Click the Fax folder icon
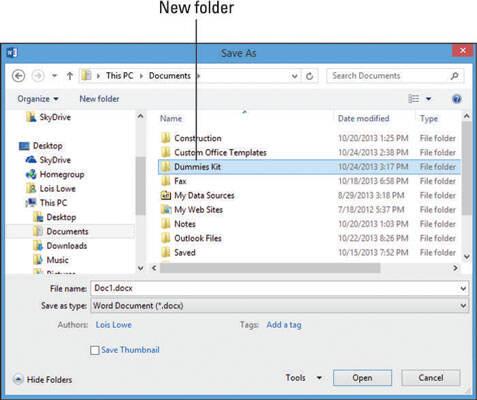Screen dimensions: 477x400 tap(166, 181)
